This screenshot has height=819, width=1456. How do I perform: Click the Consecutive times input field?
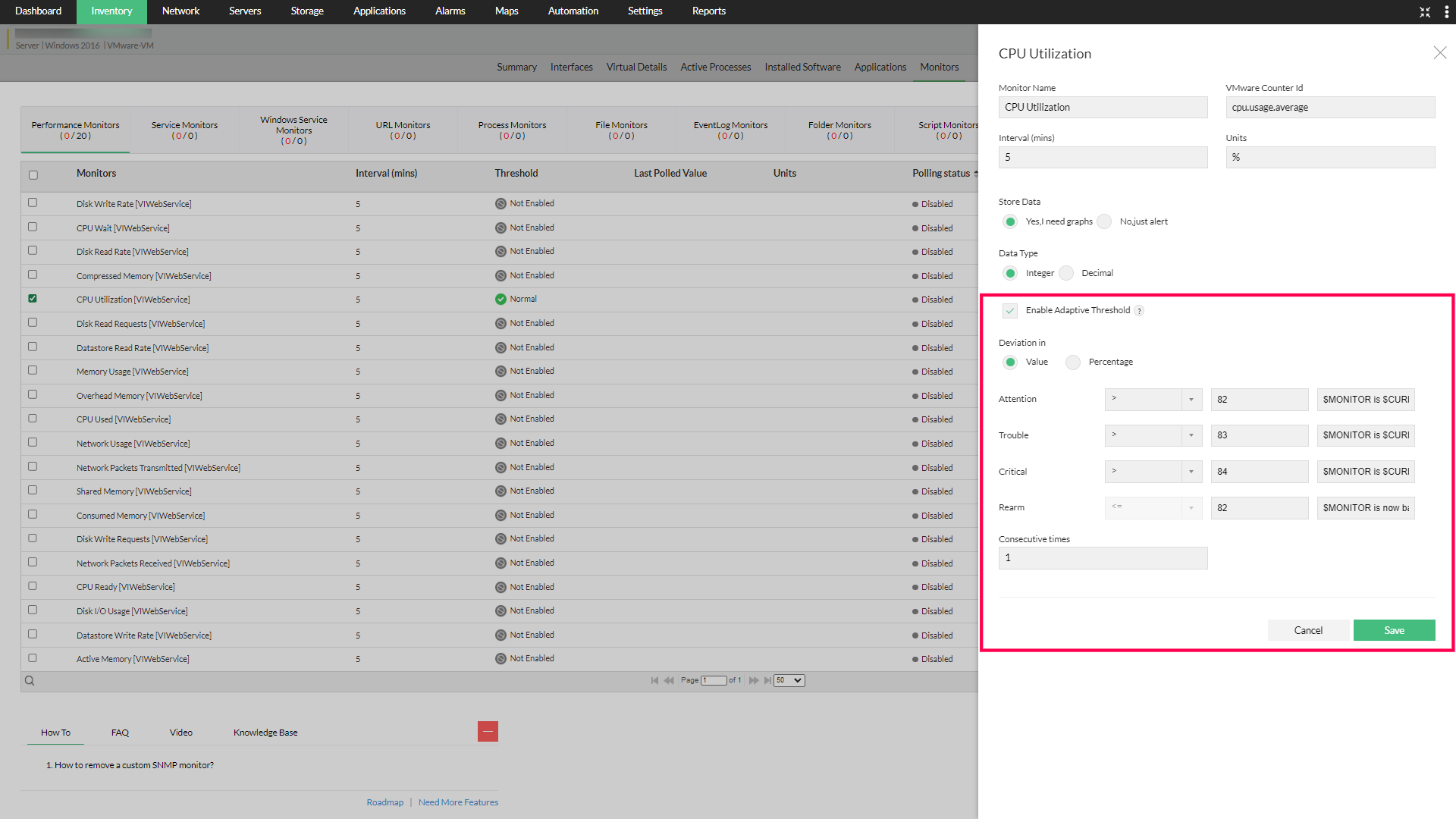(1102, 559)
